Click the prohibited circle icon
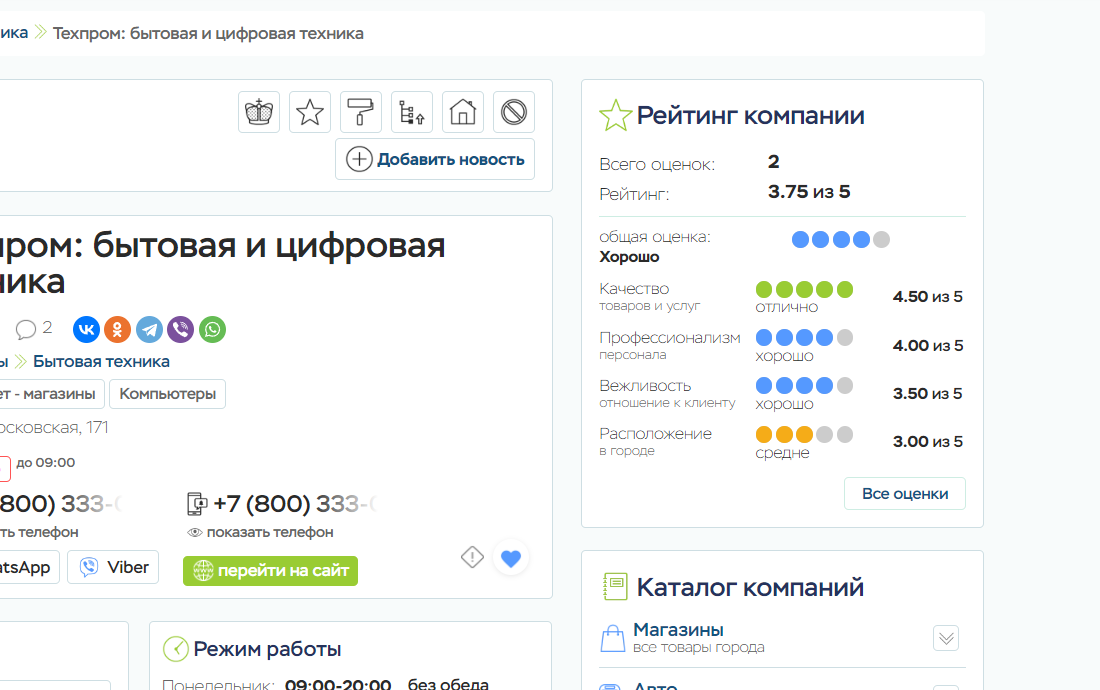This screenshot has height=690, width=1100. (514, 112)
